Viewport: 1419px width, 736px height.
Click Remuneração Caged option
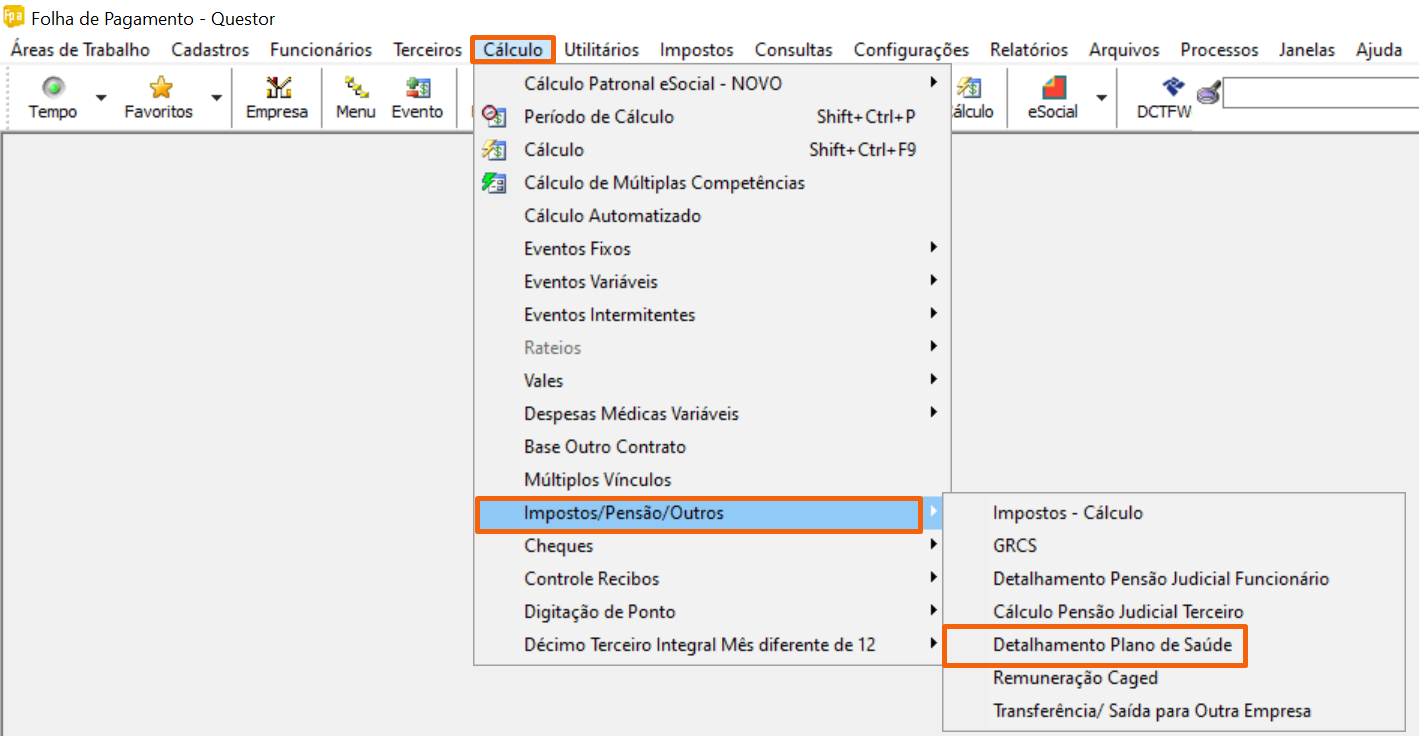pos(1075,678)
